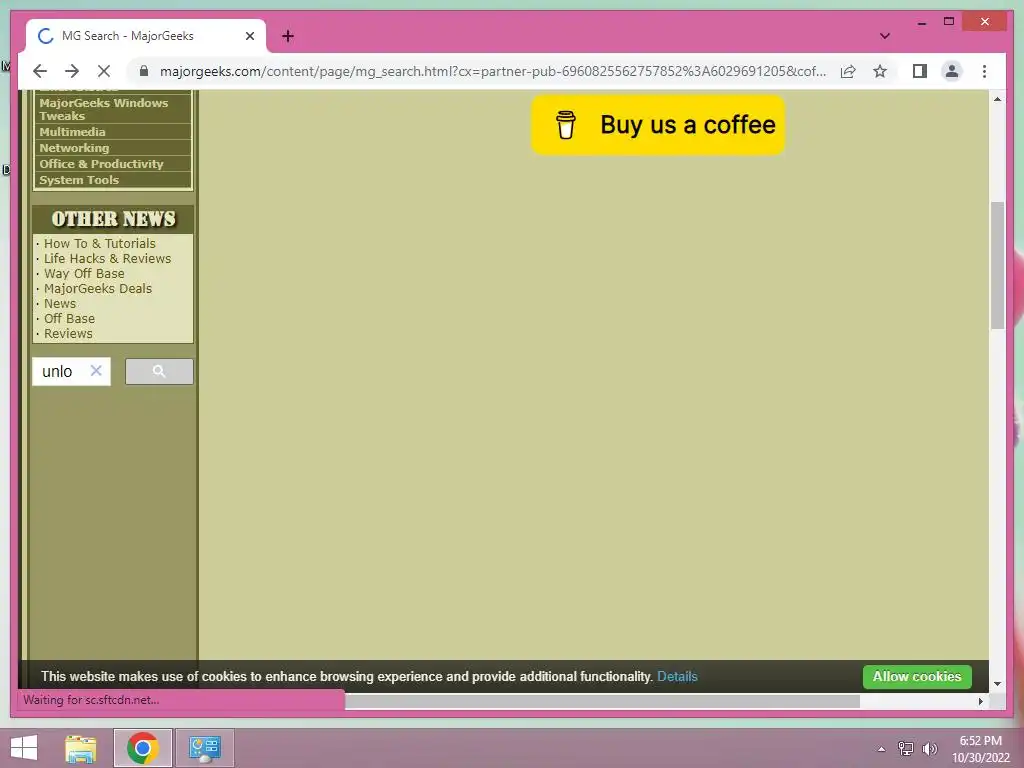Open the network tray icon
The image size is (1024, 768).
905,749
